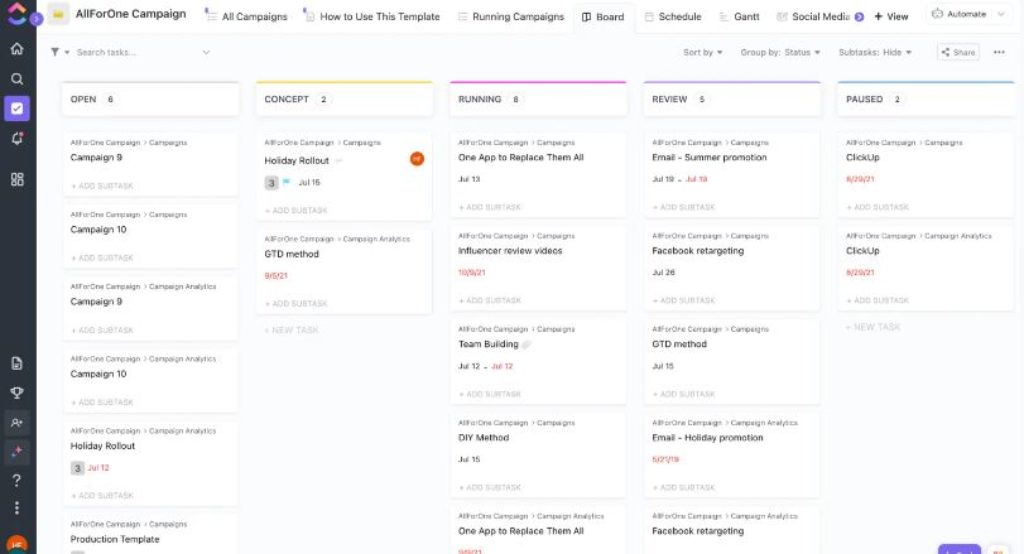Click the 9/5/21 date on GTD method
This screenshot has width=1024, height=554.
pos(276,276)
